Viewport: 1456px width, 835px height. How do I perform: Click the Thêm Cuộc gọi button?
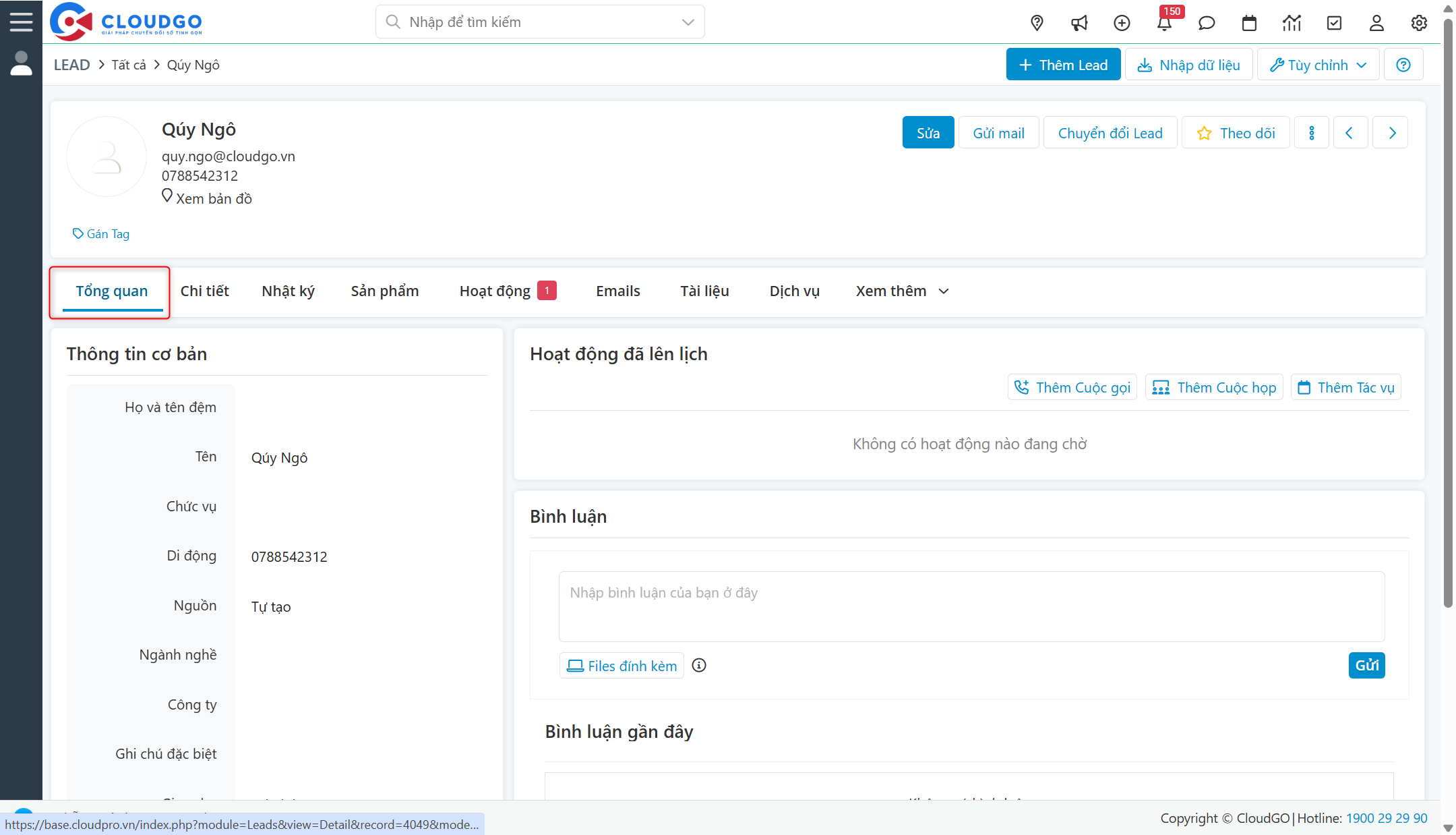click(1072, 387)
